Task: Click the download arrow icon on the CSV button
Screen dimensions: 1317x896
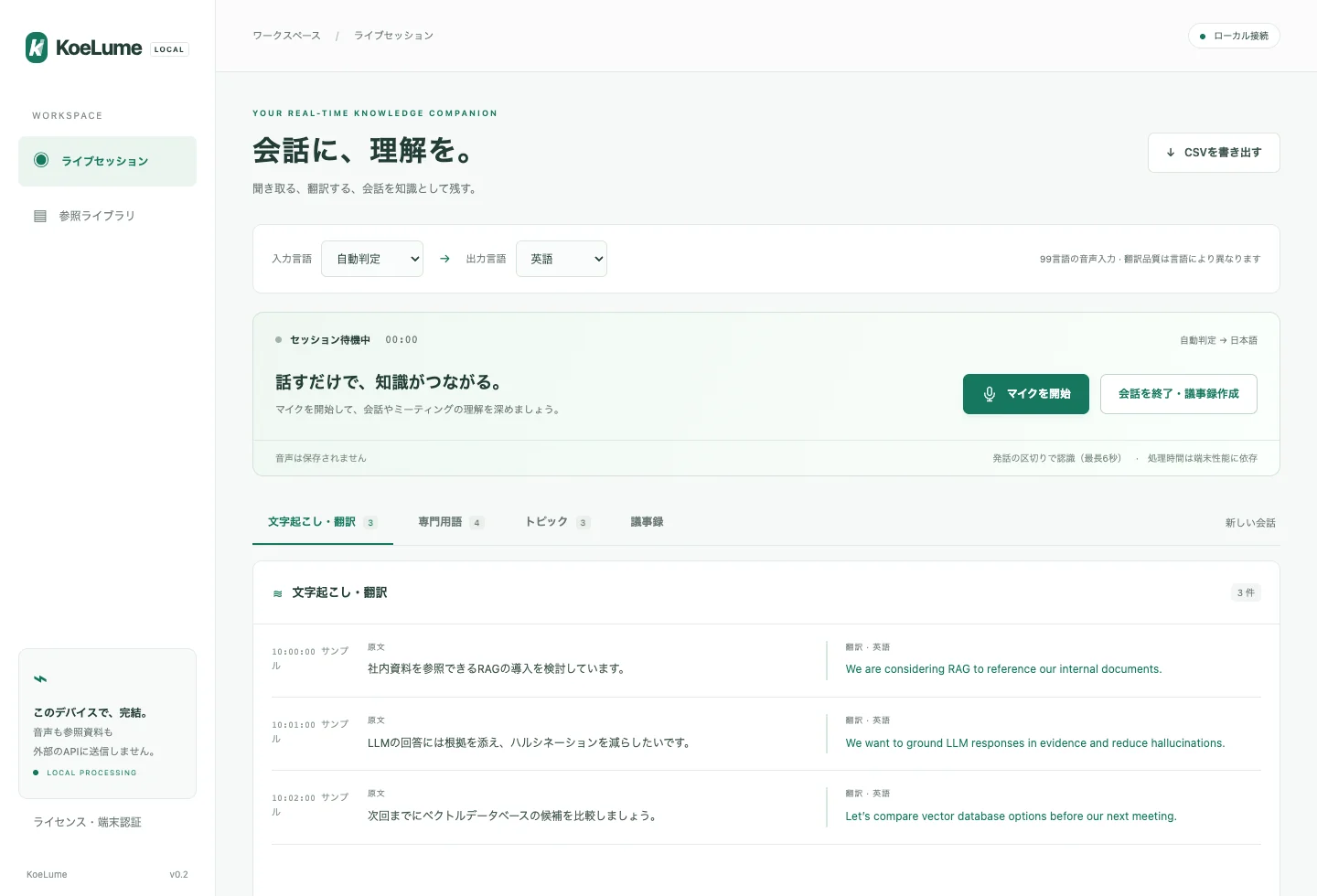Action: point(1171,153)
